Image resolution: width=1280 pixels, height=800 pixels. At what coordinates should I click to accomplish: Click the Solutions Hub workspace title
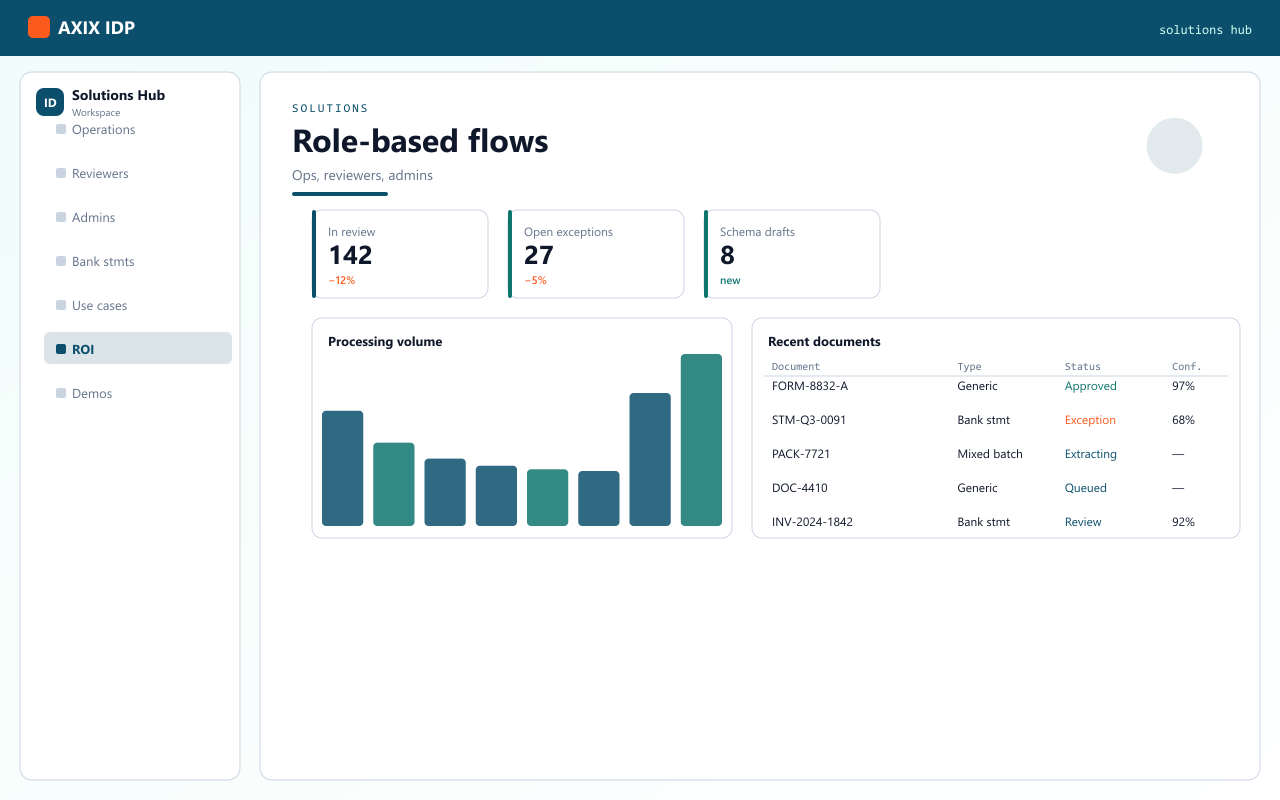coord(118,95)
